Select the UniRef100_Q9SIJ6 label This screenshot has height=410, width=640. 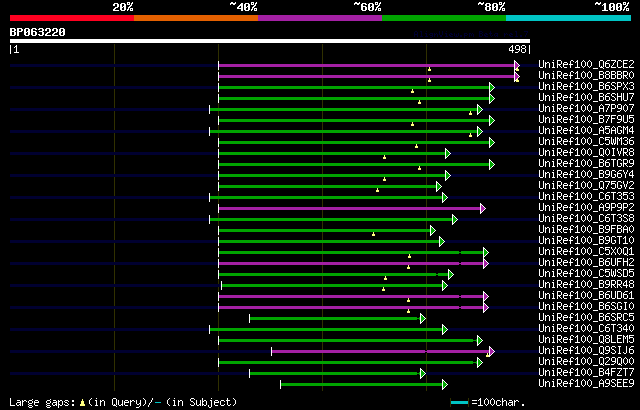(x=586, y=351)
